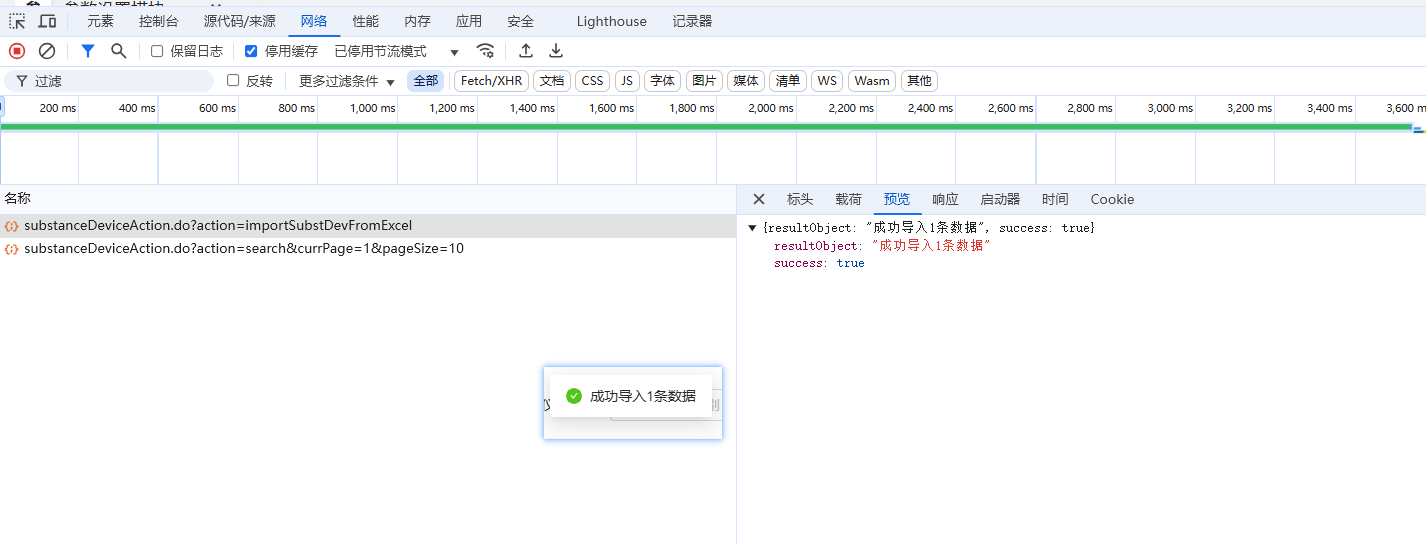The image size is (1426, 544).
Task: Open the 响应 tab in request details
Action: 945,199
